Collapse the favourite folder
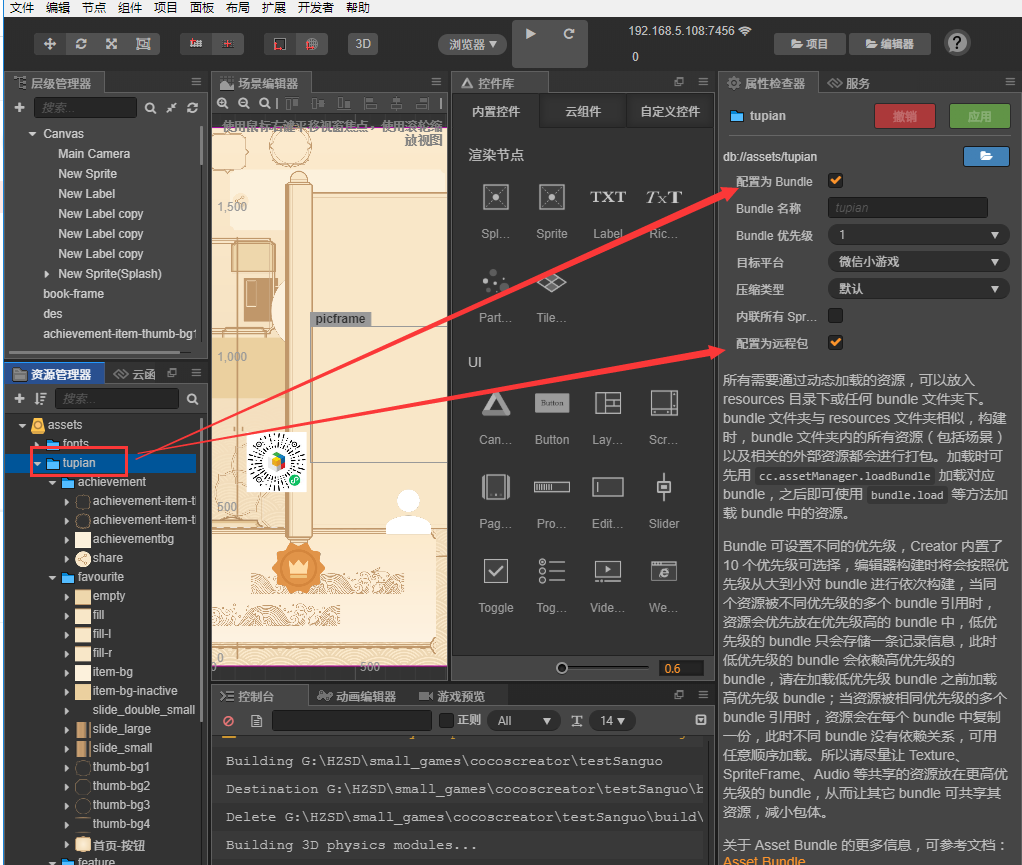Screen dimensions: 1022x865 click(x=52, y=577)
